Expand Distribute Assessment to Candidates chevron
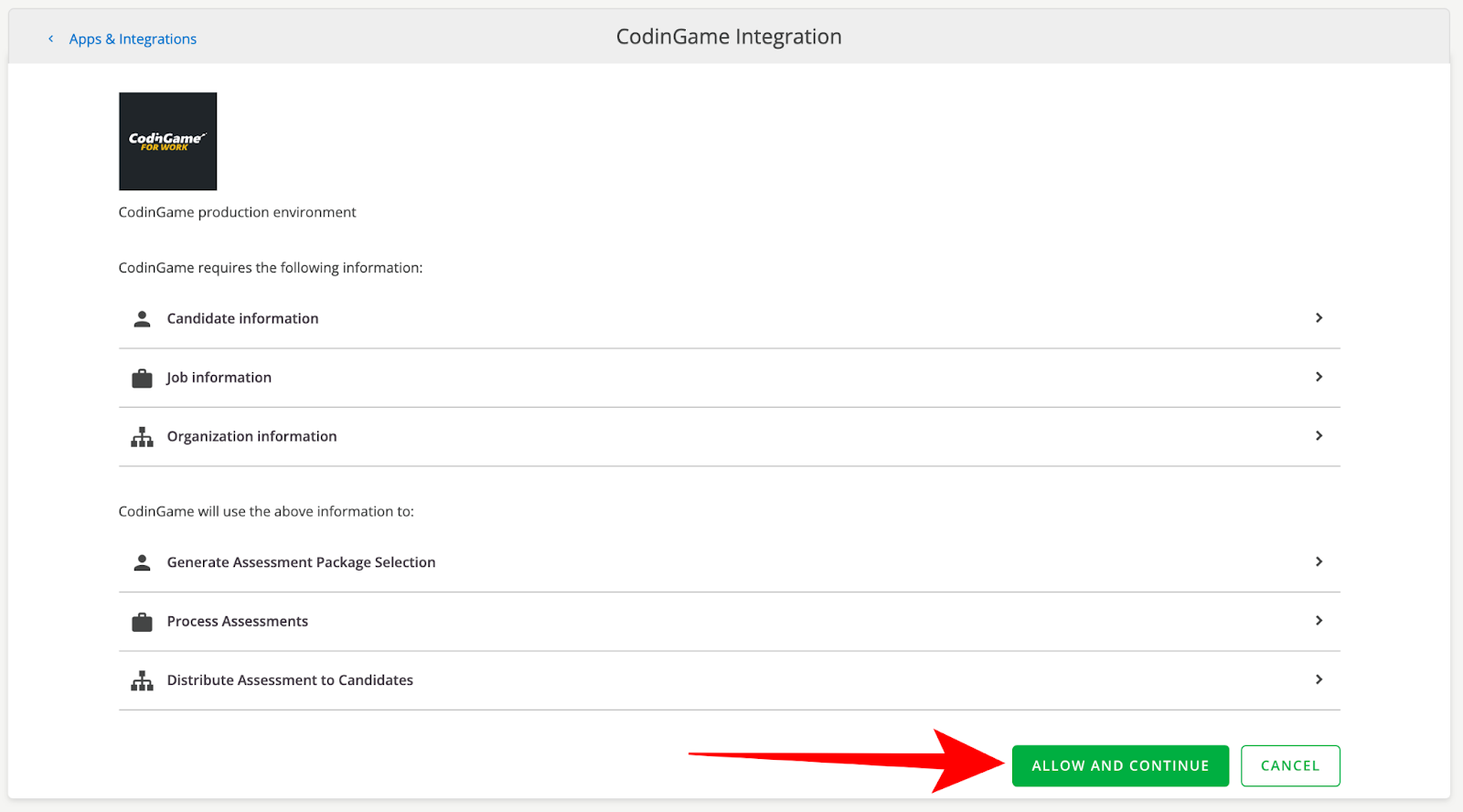This screenshot has width=1463, height=812. click(1319, 679)
